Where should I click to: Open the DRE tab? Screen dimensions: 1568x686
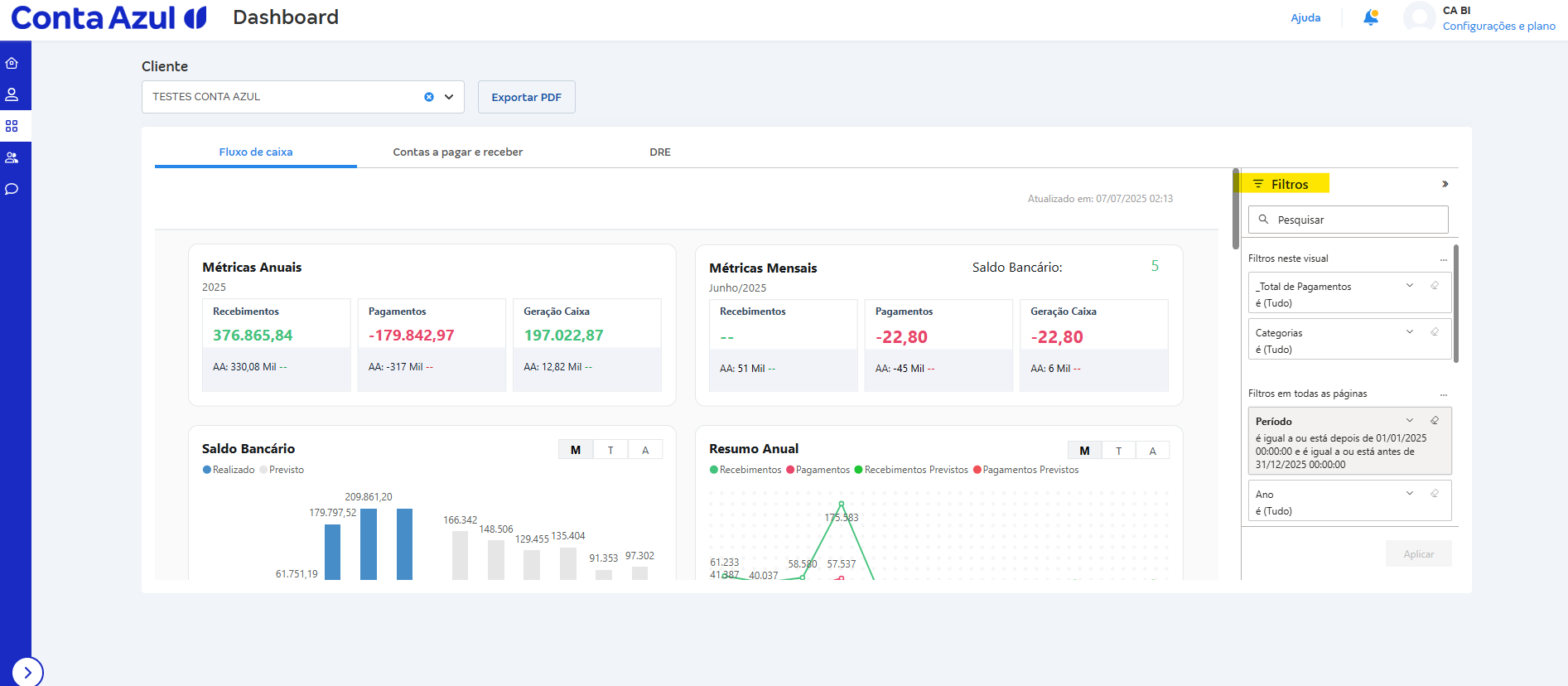[660, 152]
